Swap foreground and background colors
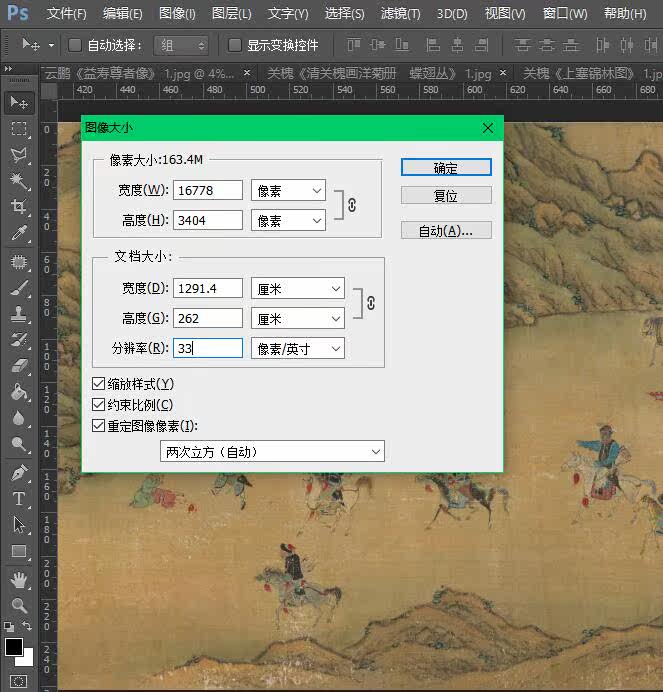Viewport: 663px width, 692px height. [x=27, y=626]
